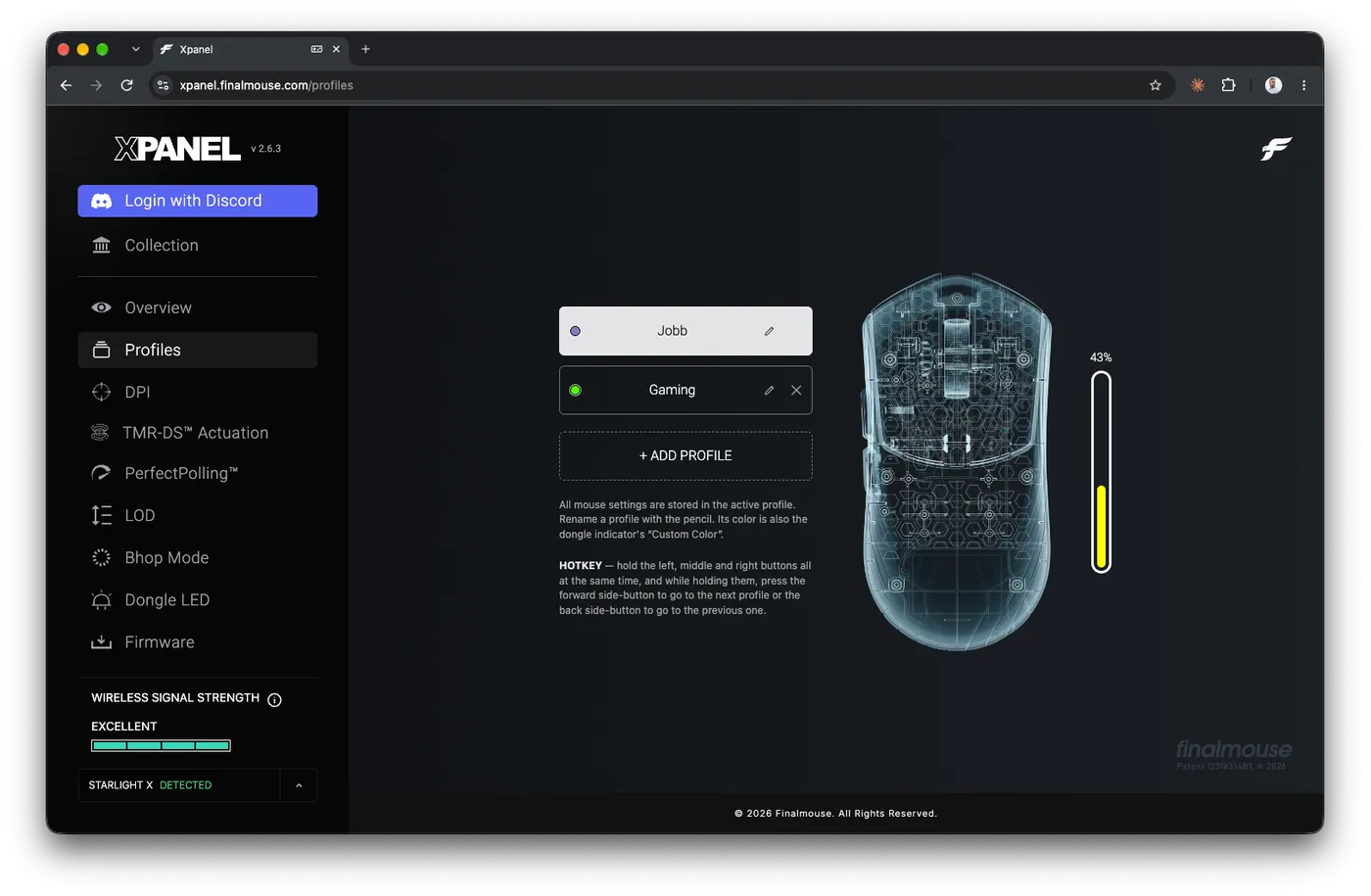Open the Chrome three-dot menu
Viewport: 1371px width, 896px height.
pos(1303,85)
